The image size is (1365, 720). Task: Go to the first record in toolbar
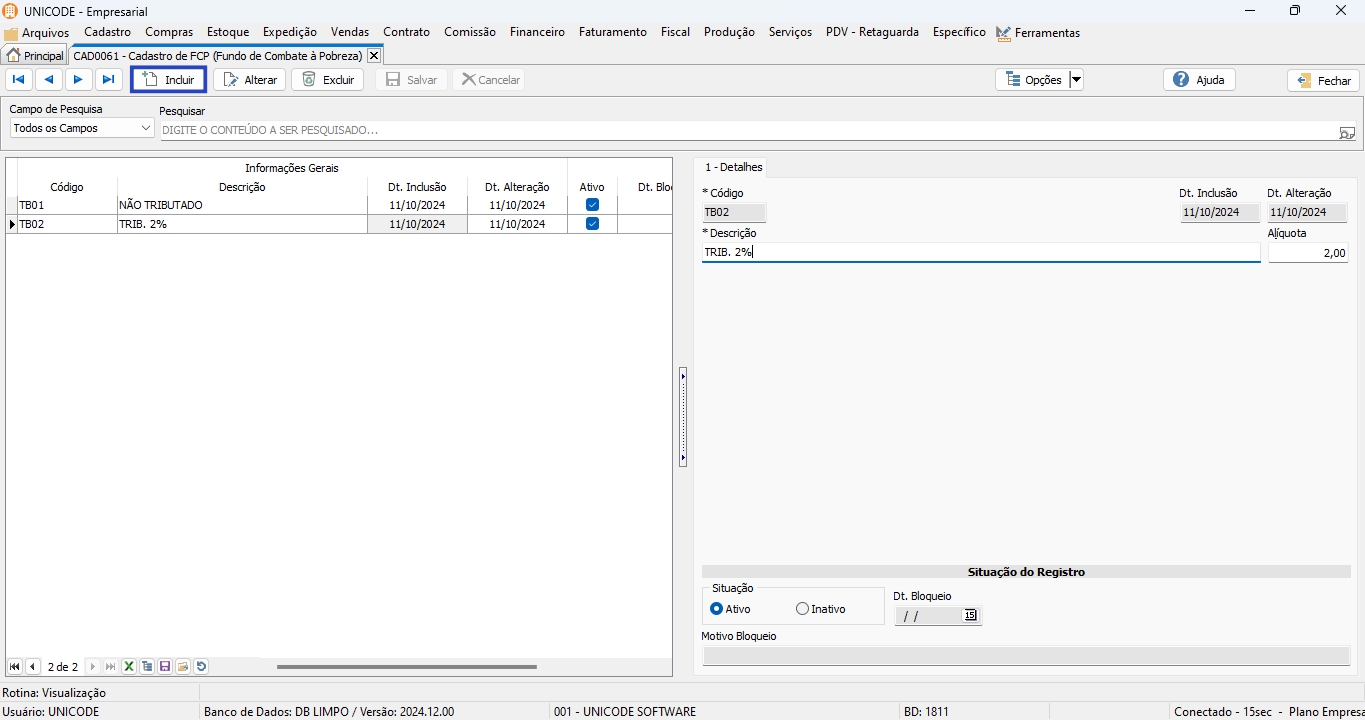[x=18, y=80]
